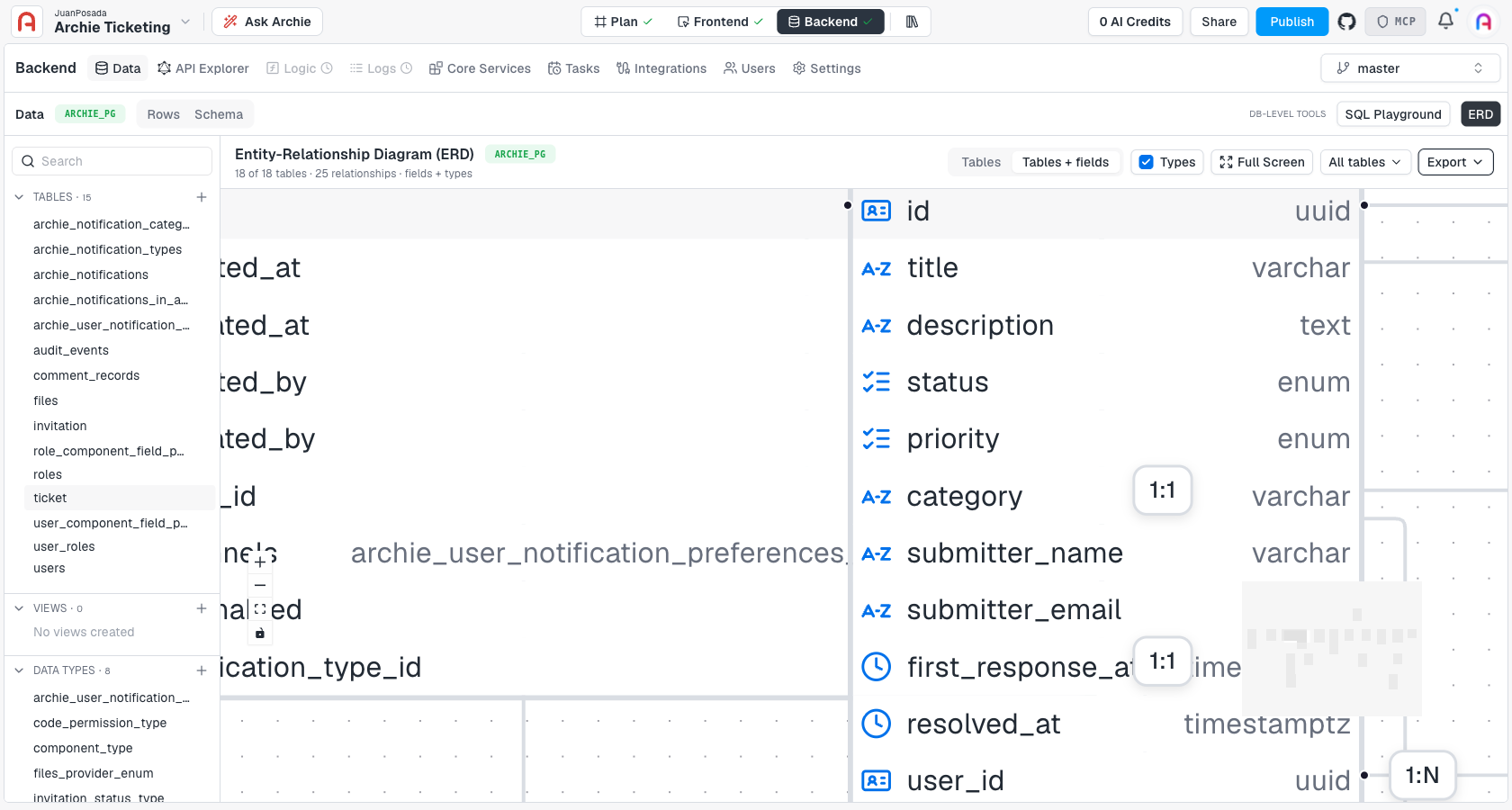The image size is (1512, 810).
Task: Open MCP panel
Action: [1396, 22]
